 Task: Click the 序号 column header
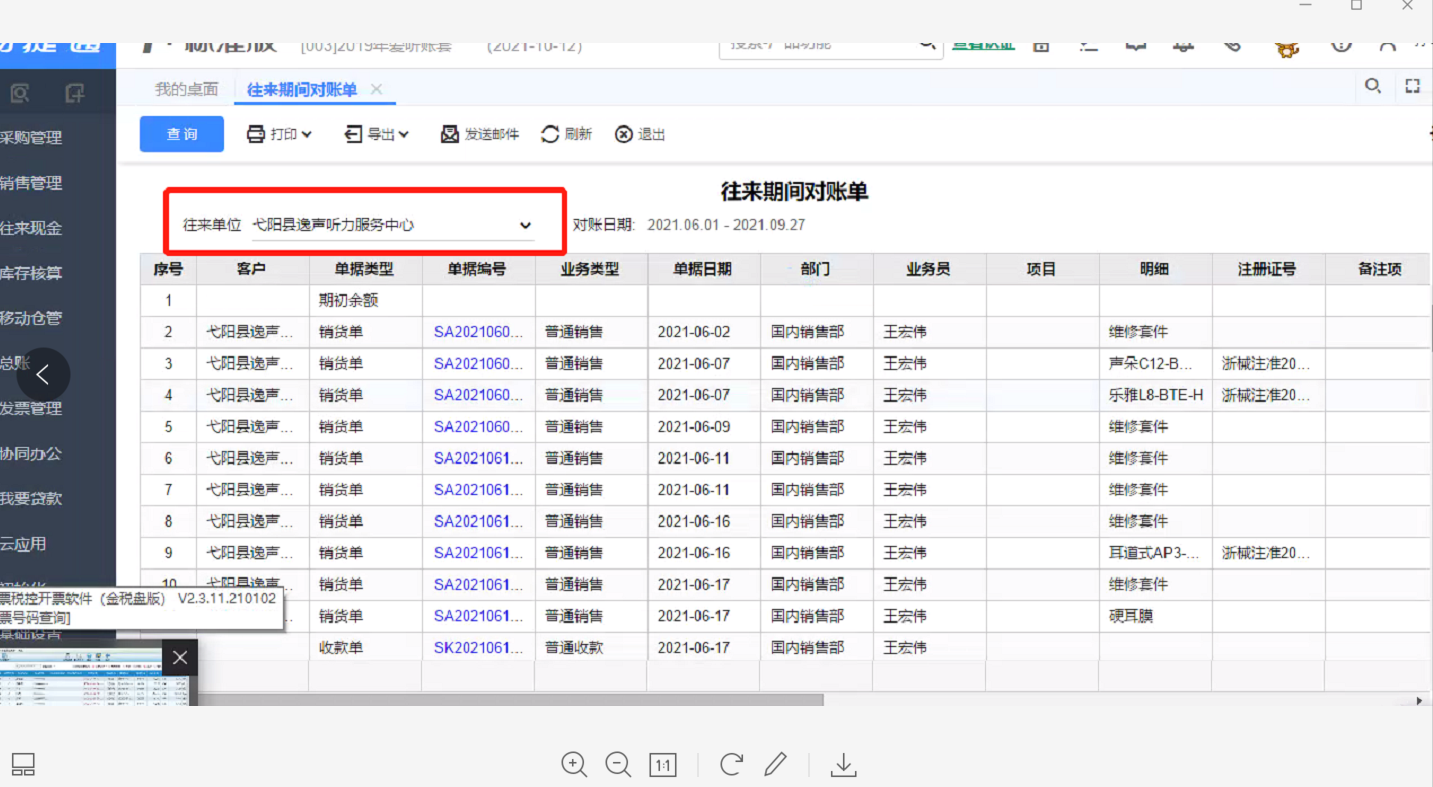(x=168, y=269)
